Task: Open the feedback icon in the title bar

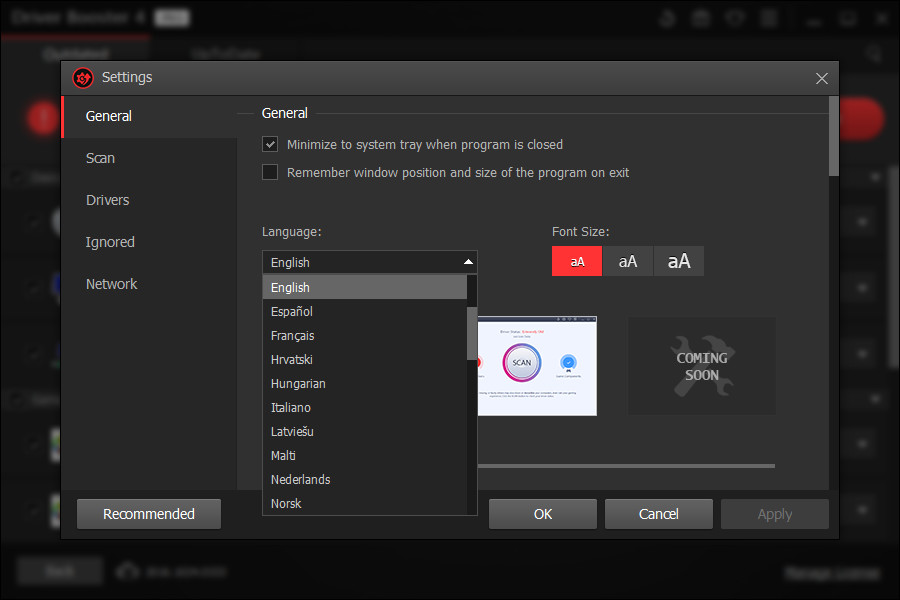Action: point(666,17)
